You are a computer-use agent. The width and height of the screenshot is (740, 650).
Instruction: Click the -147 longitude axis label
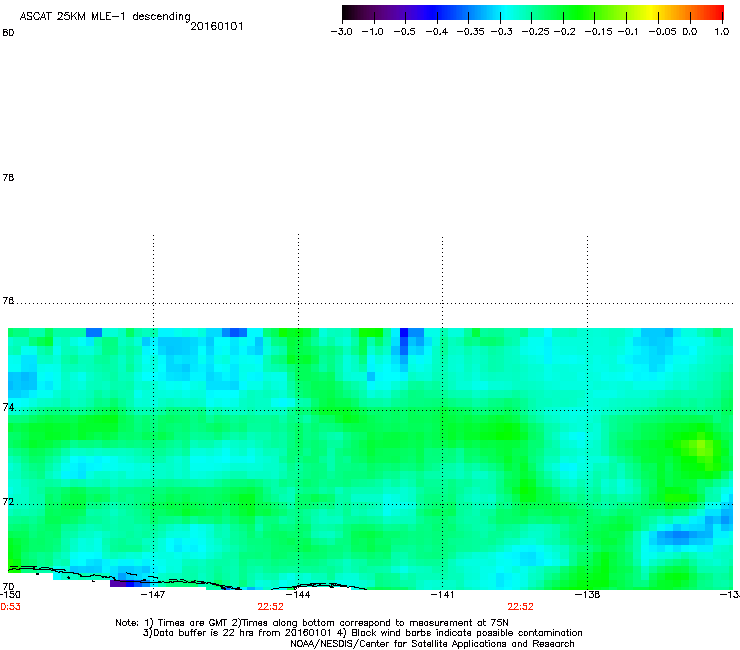coord(153,594)
